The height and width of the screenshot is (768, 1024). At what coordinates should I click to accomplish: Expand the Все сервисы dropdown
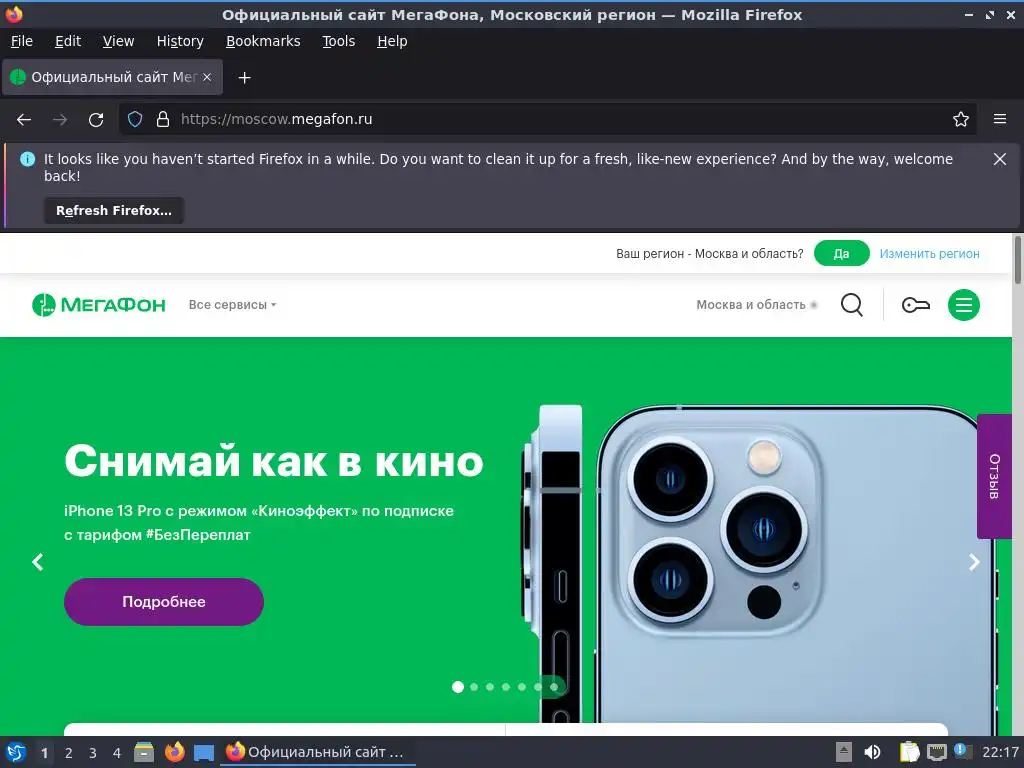point(232,304)
